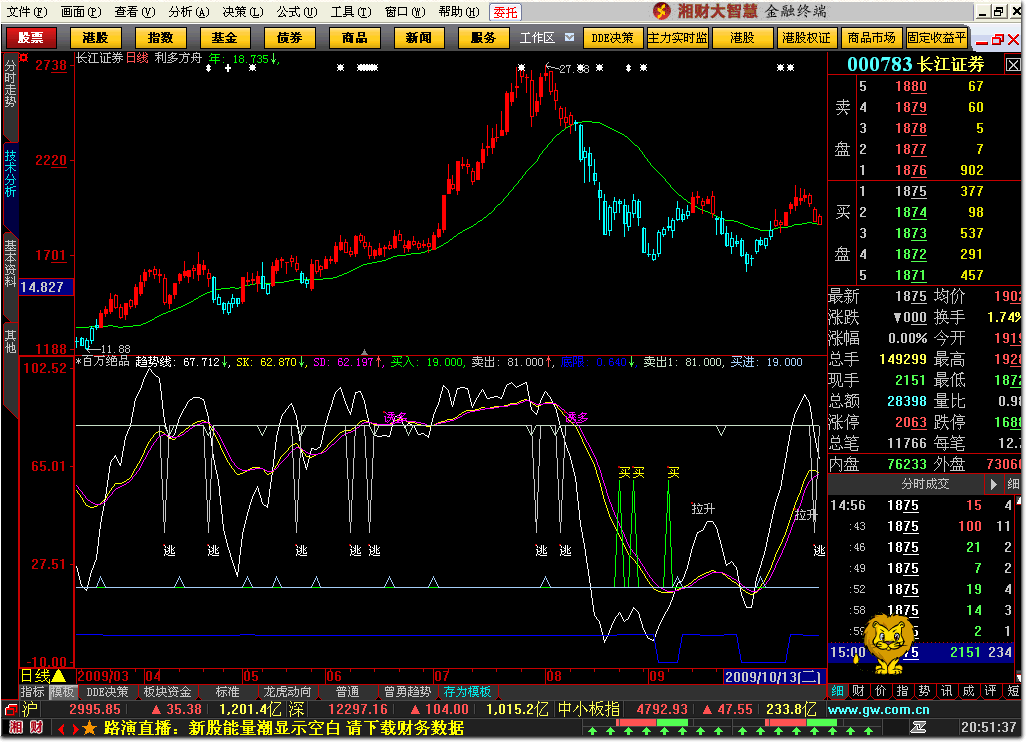Viewport: 1028px width, 743px height.
Task: Open the 主力实时监 workspace button
Action: click(678, 38)
